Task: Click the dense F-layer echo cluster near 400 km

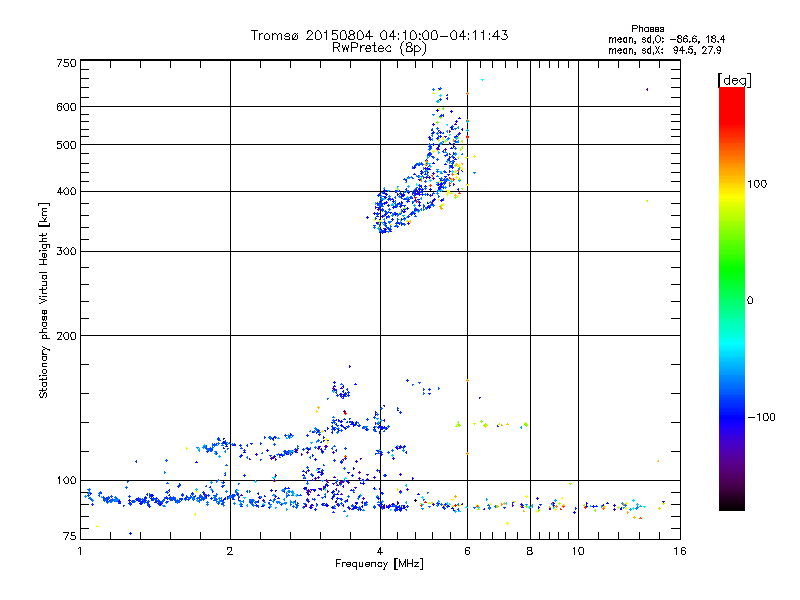Action: [403, 204]
